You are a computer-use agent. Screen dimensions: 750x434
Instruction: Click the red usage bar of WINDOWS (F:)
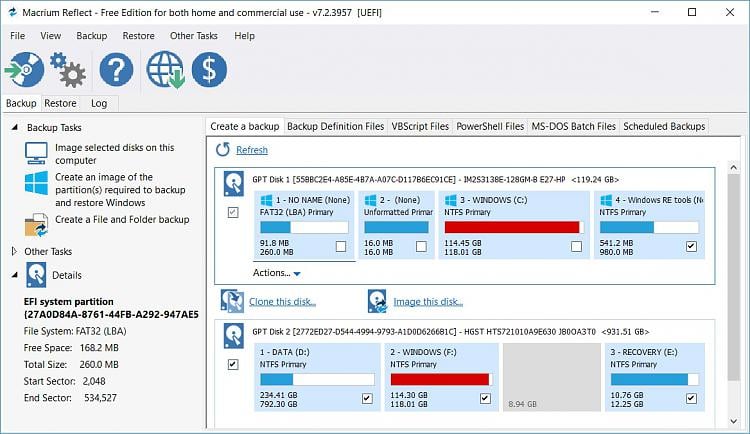[440, 379]
